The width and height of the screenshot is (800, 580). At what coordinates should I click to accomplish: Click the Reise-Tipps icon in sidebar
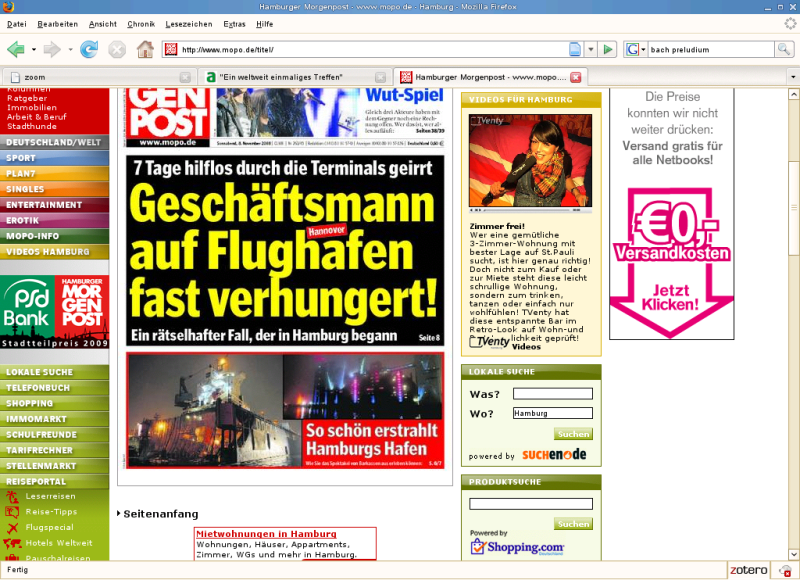coord(12,512)
